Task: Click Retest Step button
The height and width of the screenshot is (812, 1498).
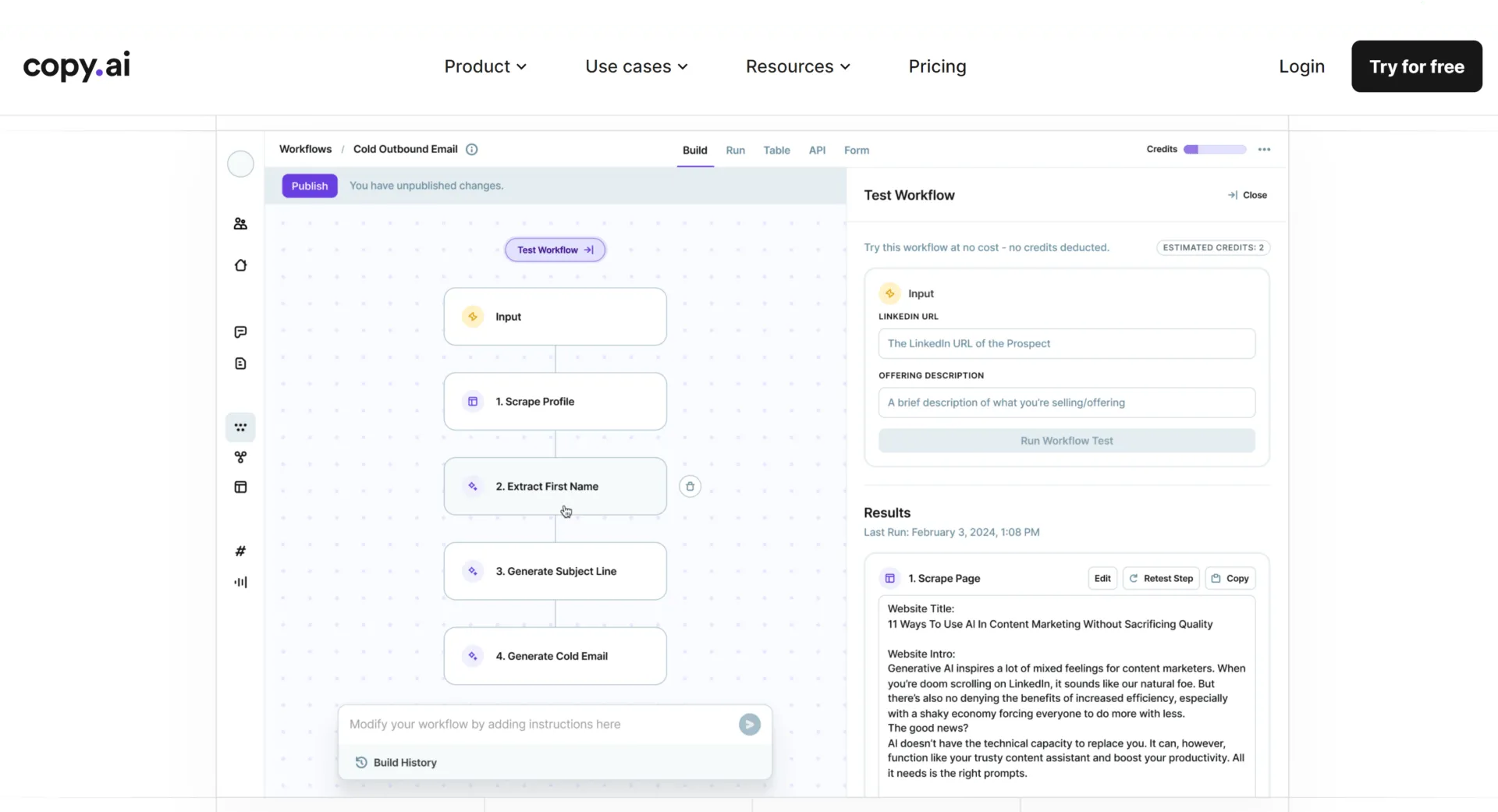Action: [x=1160, y=578]
